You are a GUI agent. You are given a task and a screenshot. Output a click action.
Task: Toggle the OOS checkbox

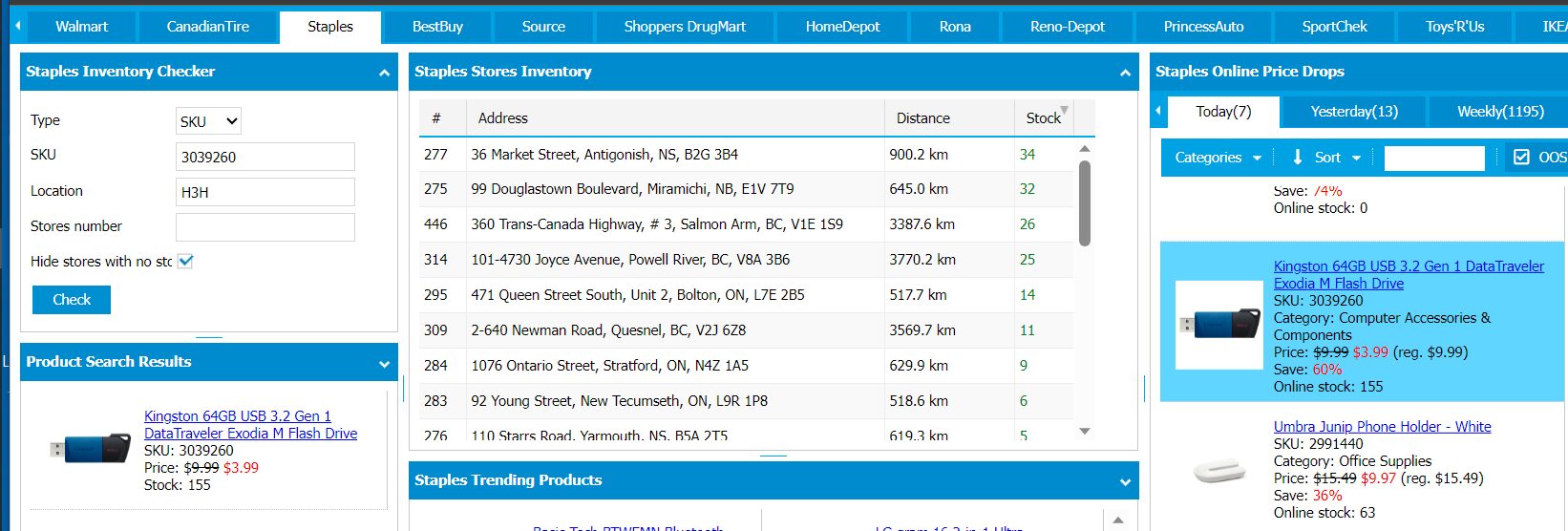click(x=1521, y=158)
